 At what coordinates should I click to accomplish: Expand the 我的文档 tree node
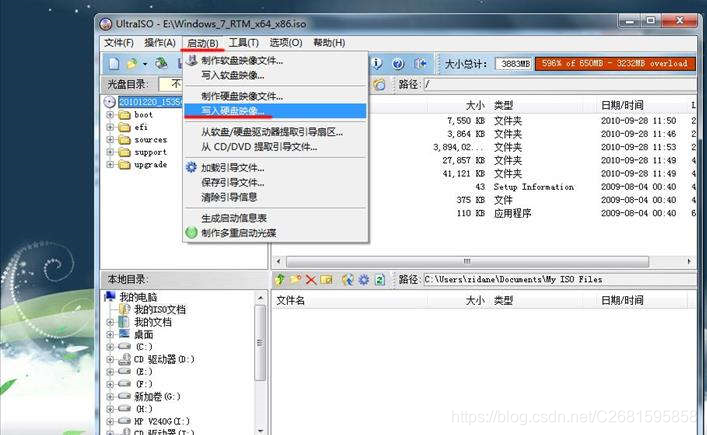(110, 322)
